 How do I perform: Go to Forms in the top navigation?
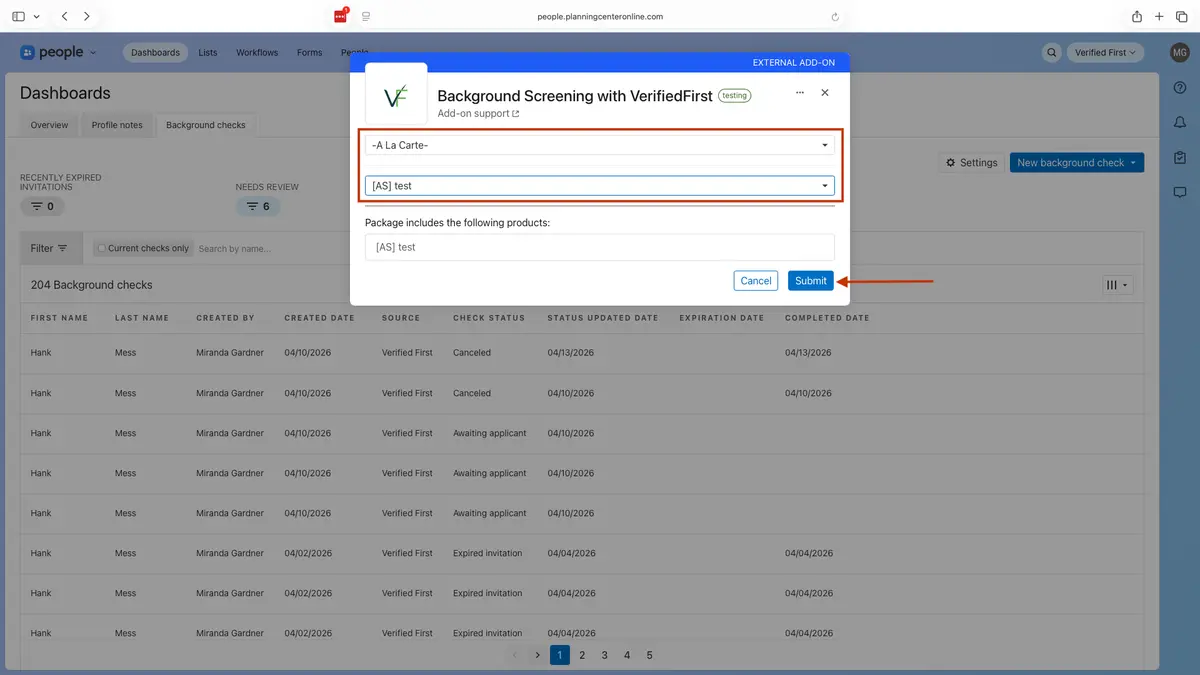(310, 53)
